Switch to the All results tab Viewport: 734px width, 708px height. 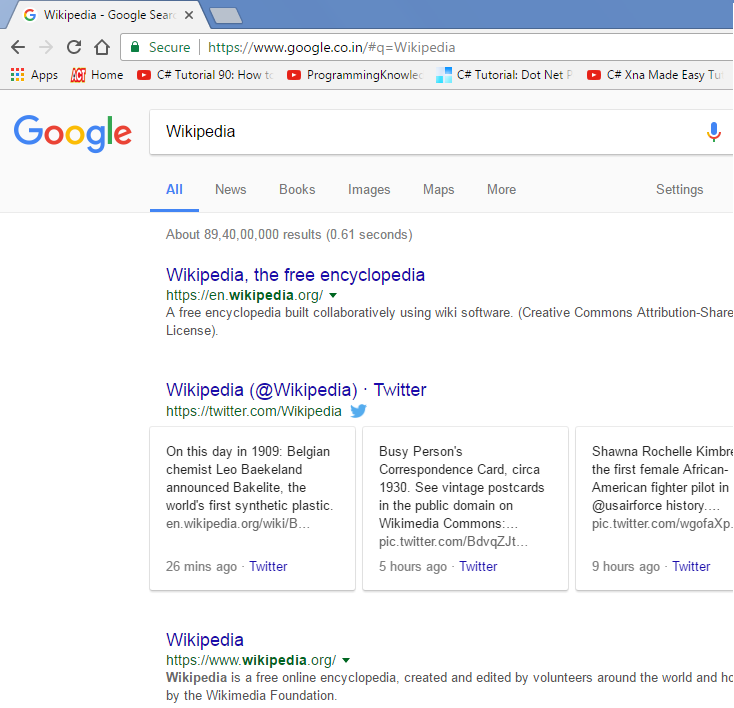point(174,190)
